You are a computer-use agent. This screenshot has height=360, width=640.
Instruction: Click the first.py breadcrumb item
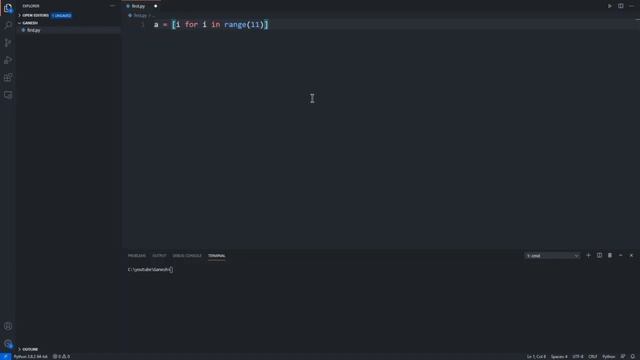click(140, 16)
